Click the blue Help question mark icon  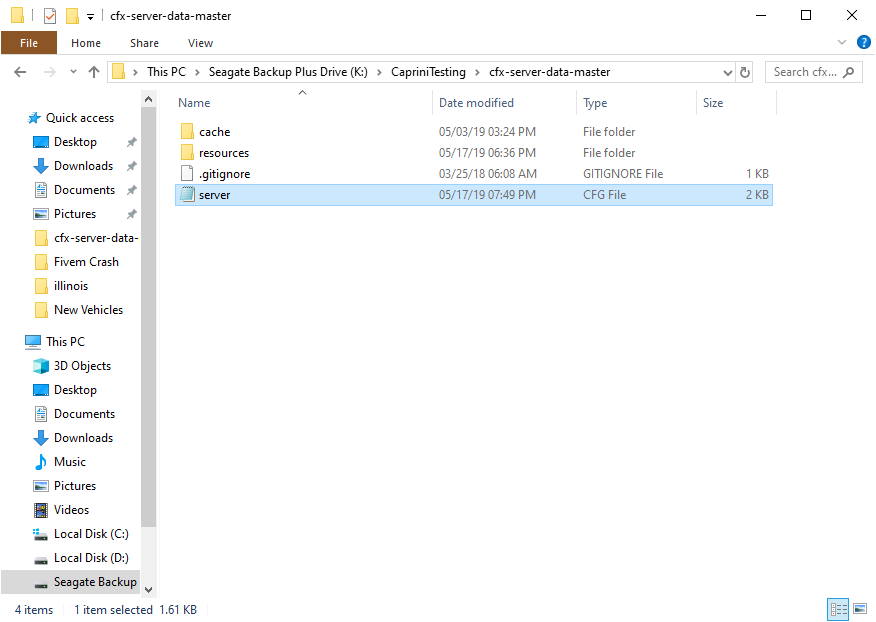(863, 42)
